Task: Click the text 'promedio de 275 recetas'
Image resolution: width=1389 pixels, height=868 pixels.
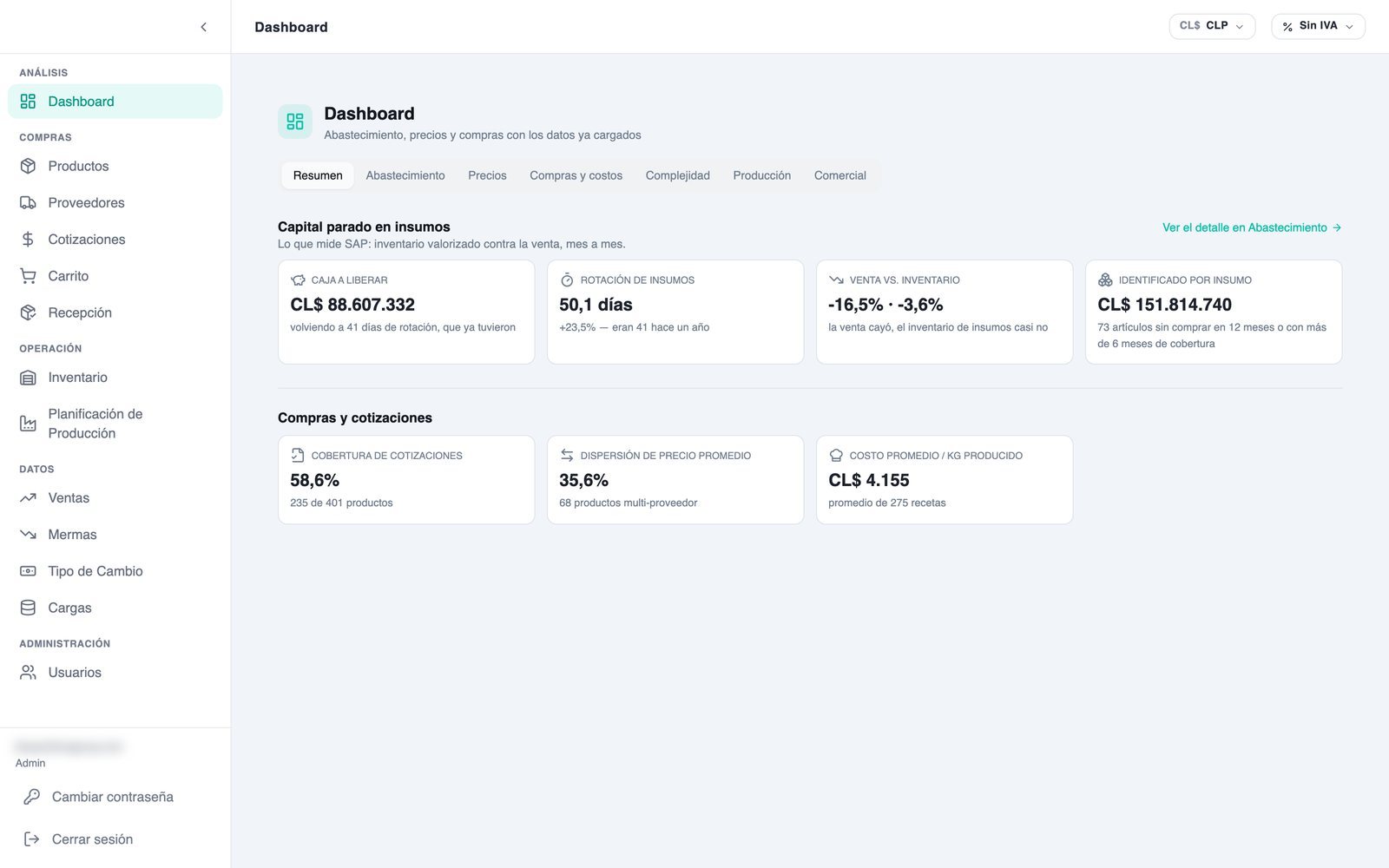Action: pyautogui.click(x=887, y=503)
